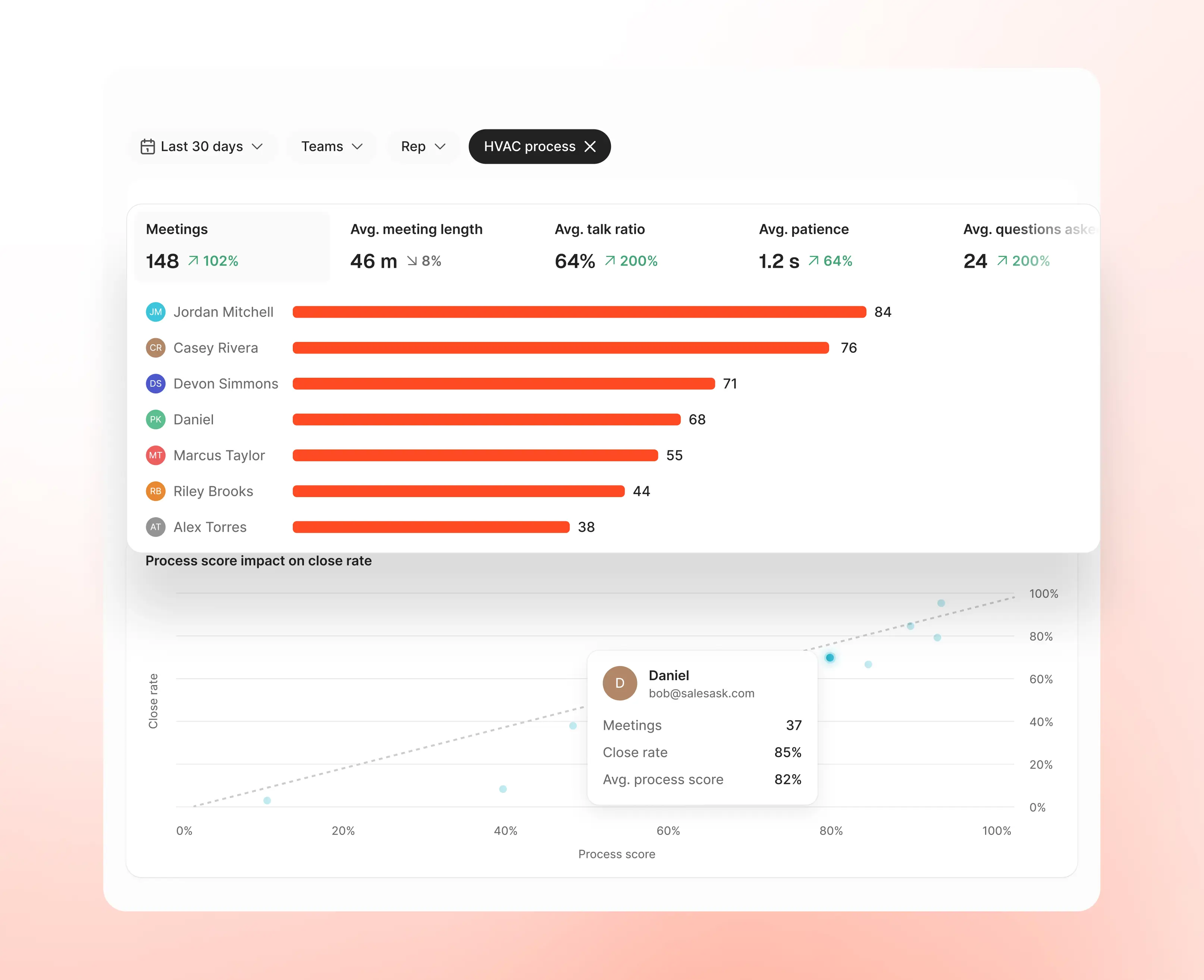The height and width of the screenshot is (980, 1204).
Task: Click Casey Rivera's CR avatar
Action: point(156,348)
